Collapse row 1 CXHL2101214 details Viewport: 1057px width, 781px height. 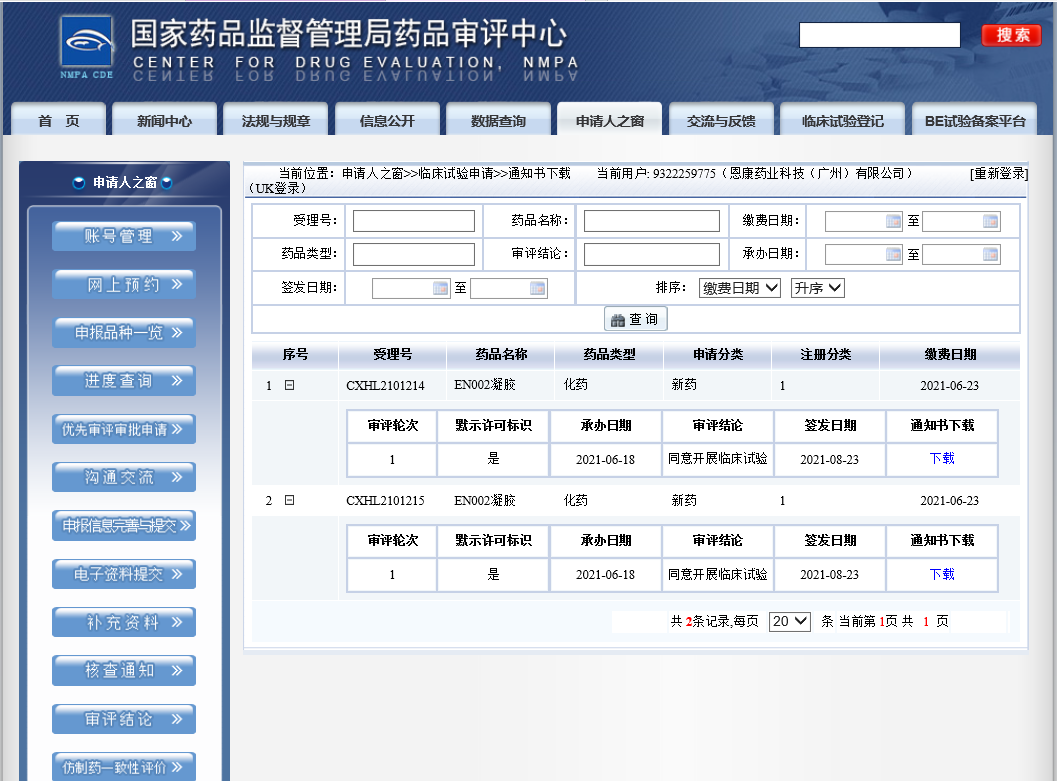coord(289,385)
